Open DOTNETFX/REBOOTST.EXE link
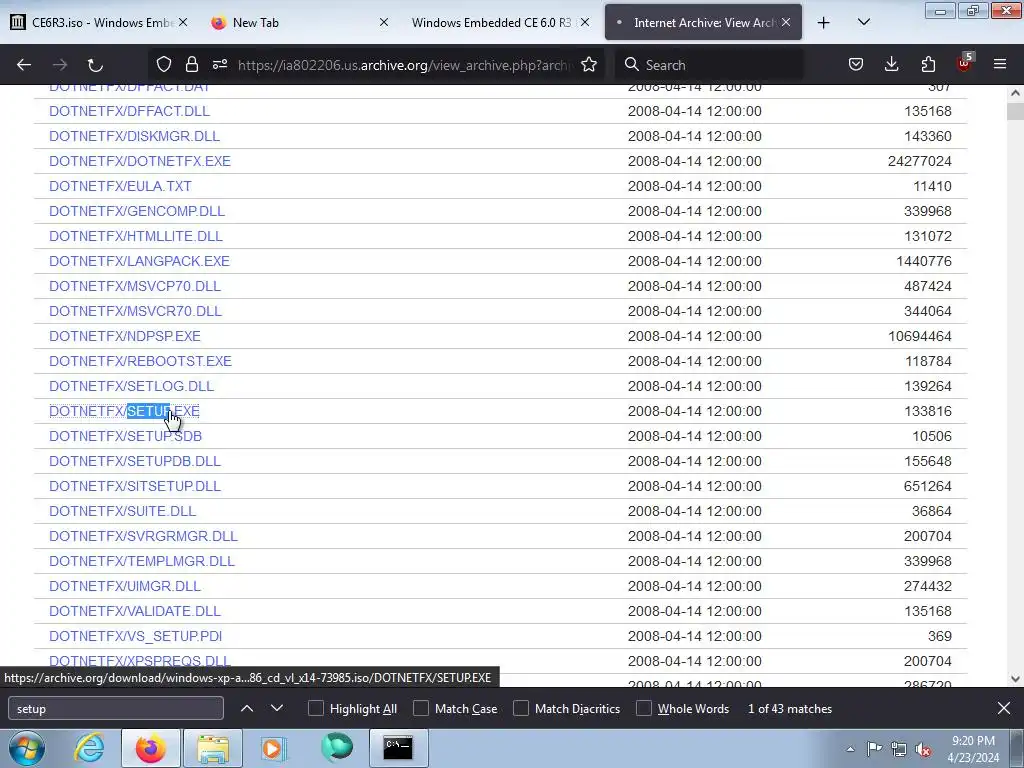 point(140,361)
